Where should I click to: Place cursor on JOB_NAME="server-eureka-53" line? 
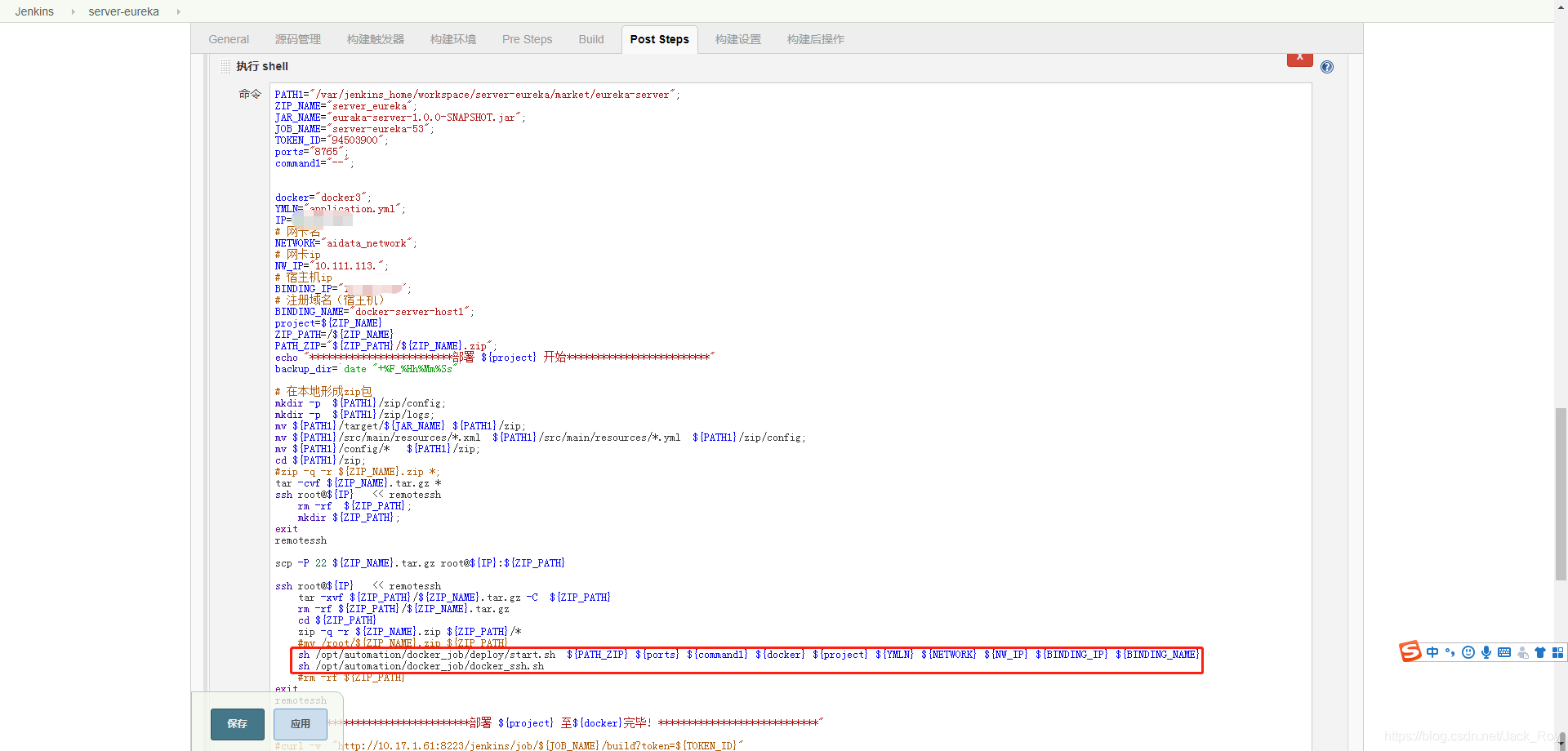[x=354, y=129]
